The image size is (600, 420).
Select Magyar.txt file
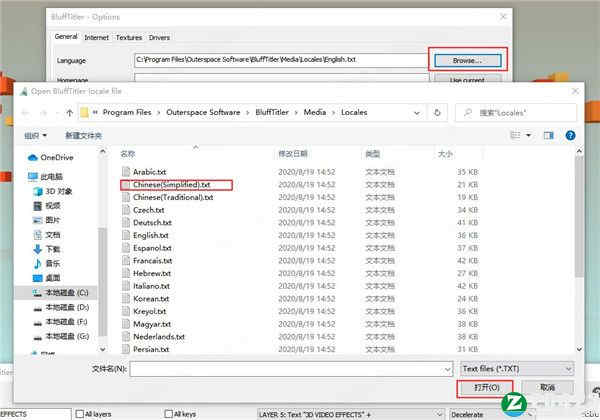(x=152, y=324)
